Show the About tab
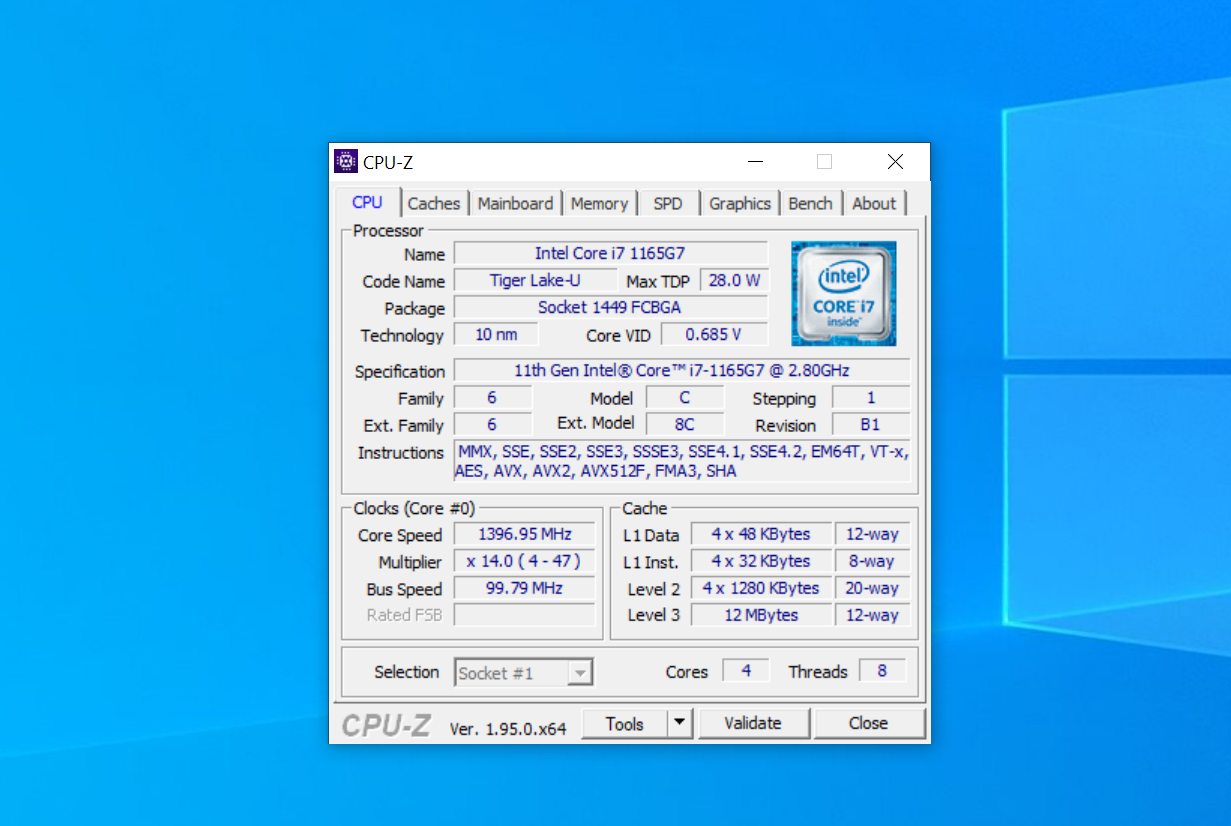The height and width of the screenshot is (826, 1231). (x=874, y=203)
